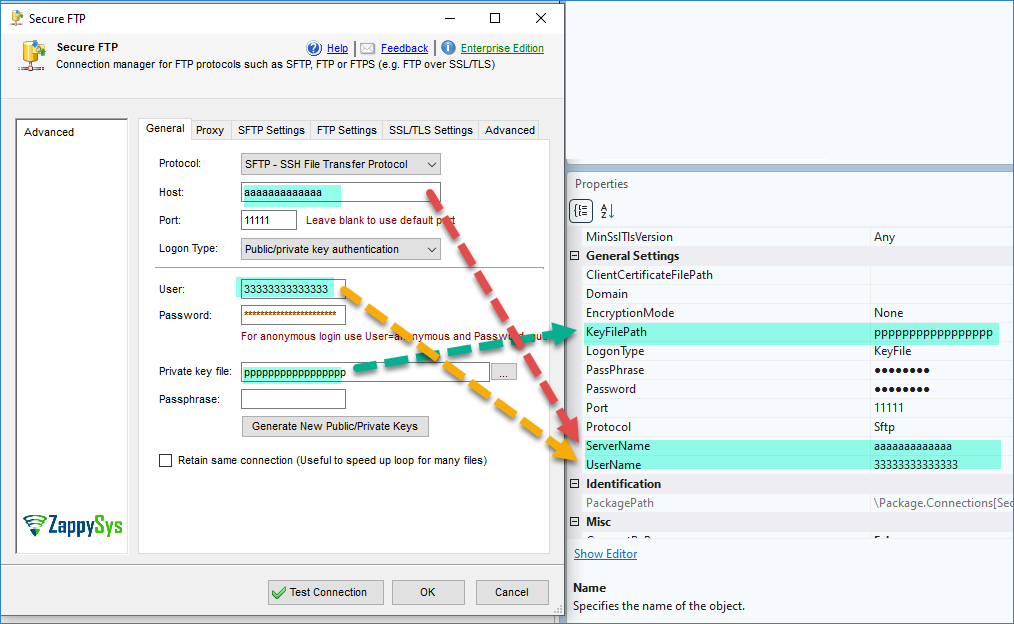This screenshot has height=624, width=1014.
Task: Click the Show Editor link
Action: [605, 554]
